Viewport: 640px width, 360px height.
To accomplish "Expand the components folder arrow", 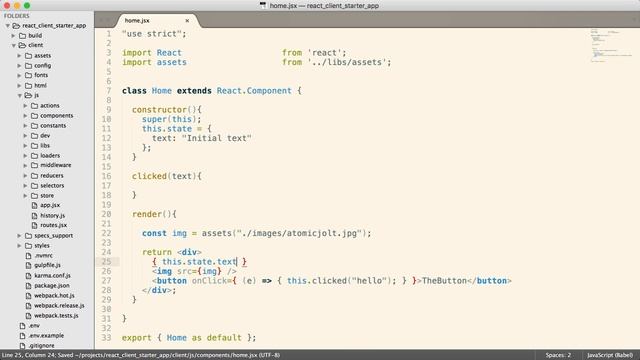I will click(x=25, y=116).
